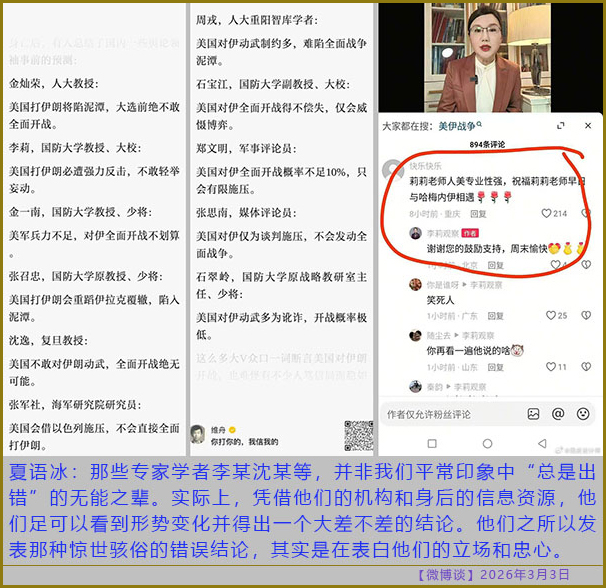Select the line 沈逸，复旦教授
The width and height of the screenshot is (606, 588).
point(48,340)
